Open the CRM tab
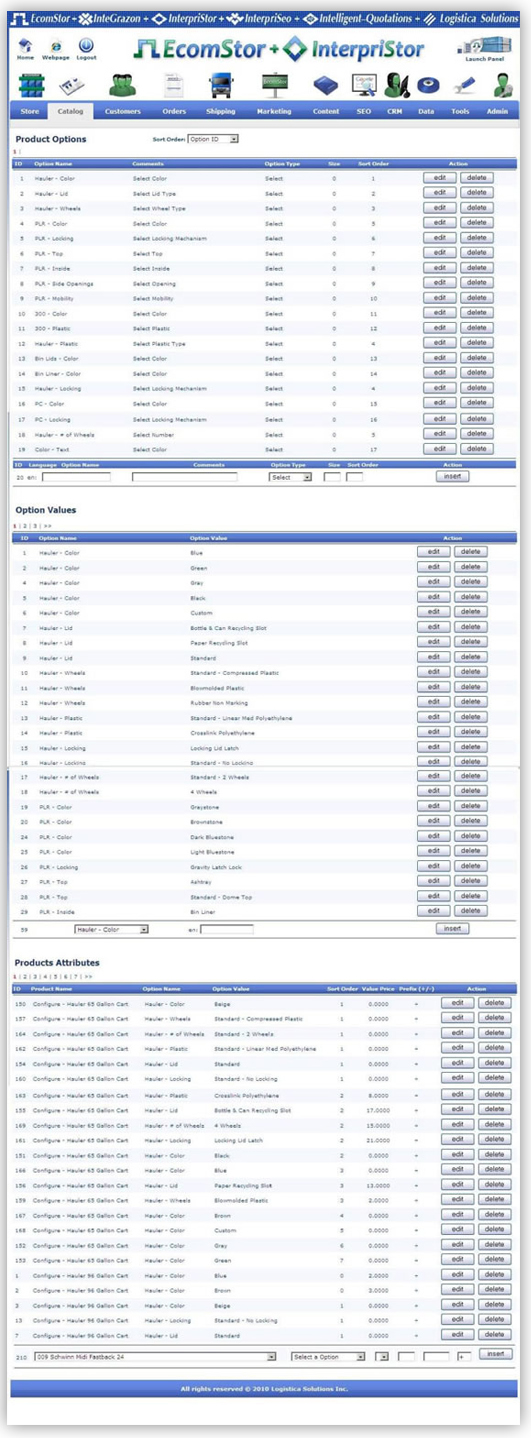The image size is (531, 1438). click(395, 111)
